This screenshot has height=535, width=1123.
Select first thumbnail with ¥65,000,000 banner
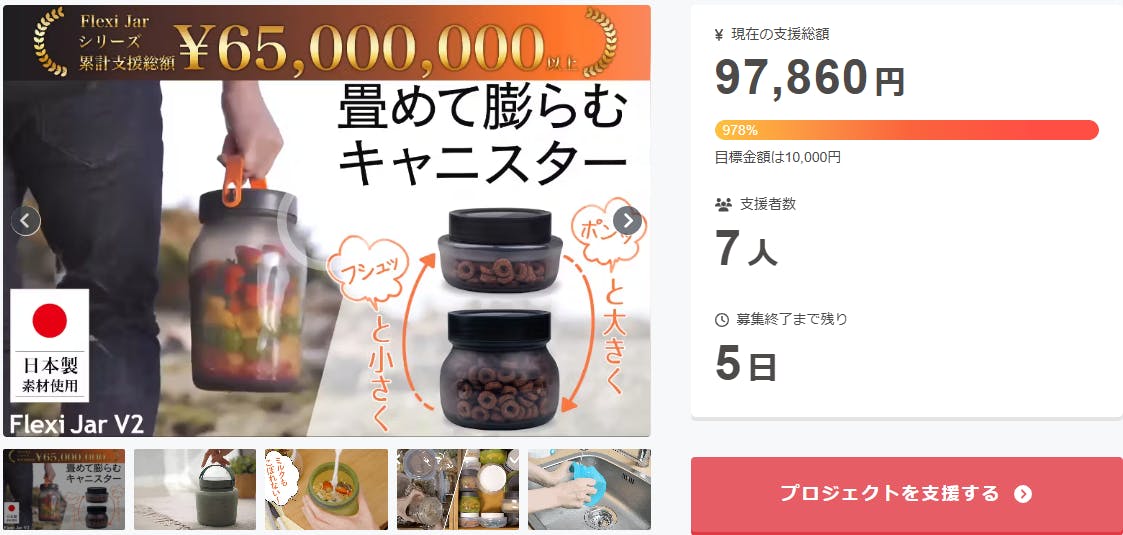point(64,489)
